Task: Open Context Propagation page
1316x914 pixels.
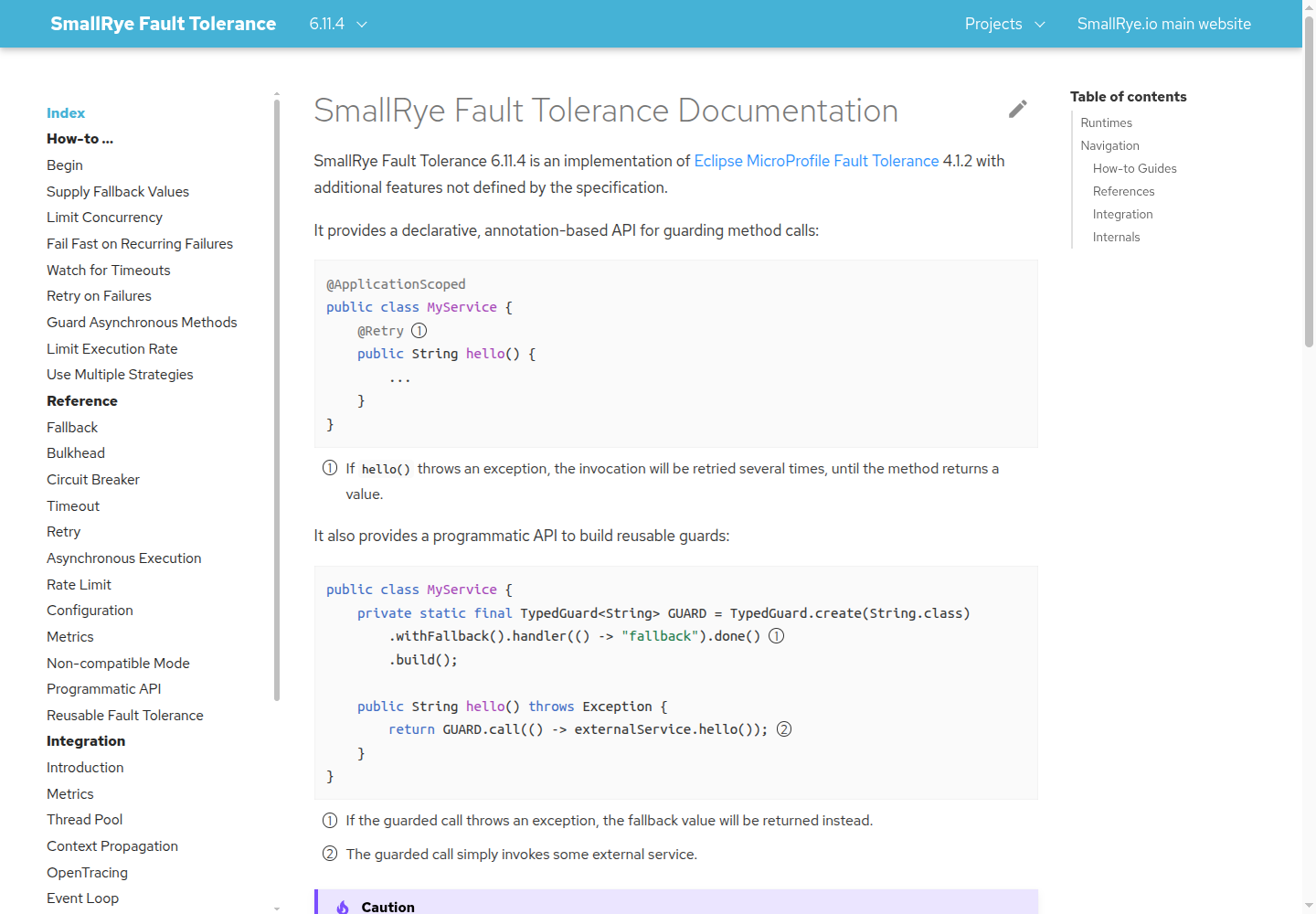Action: [x=112, y=846]
